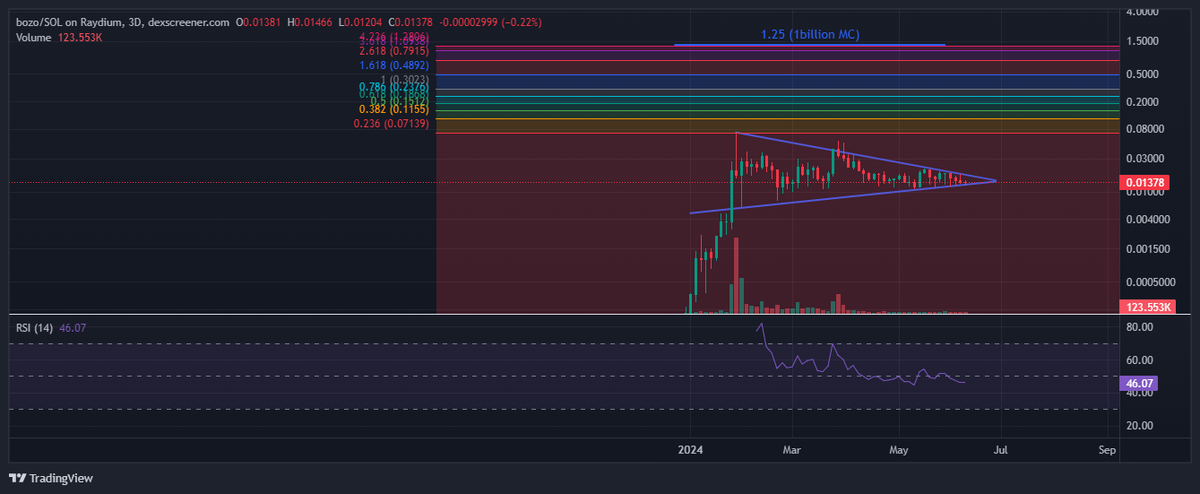Click the May label on the time axis
Screen dimensions: 1200x494
901,450
